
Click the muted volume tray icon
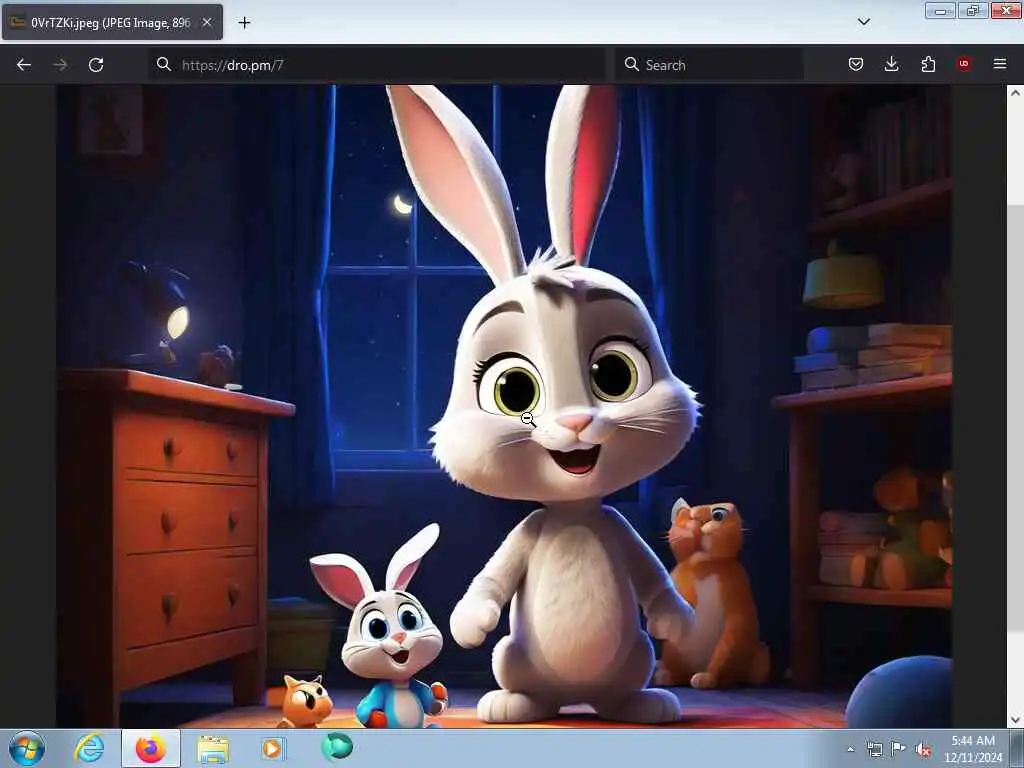pyautogui.click(x=923, y=749)
